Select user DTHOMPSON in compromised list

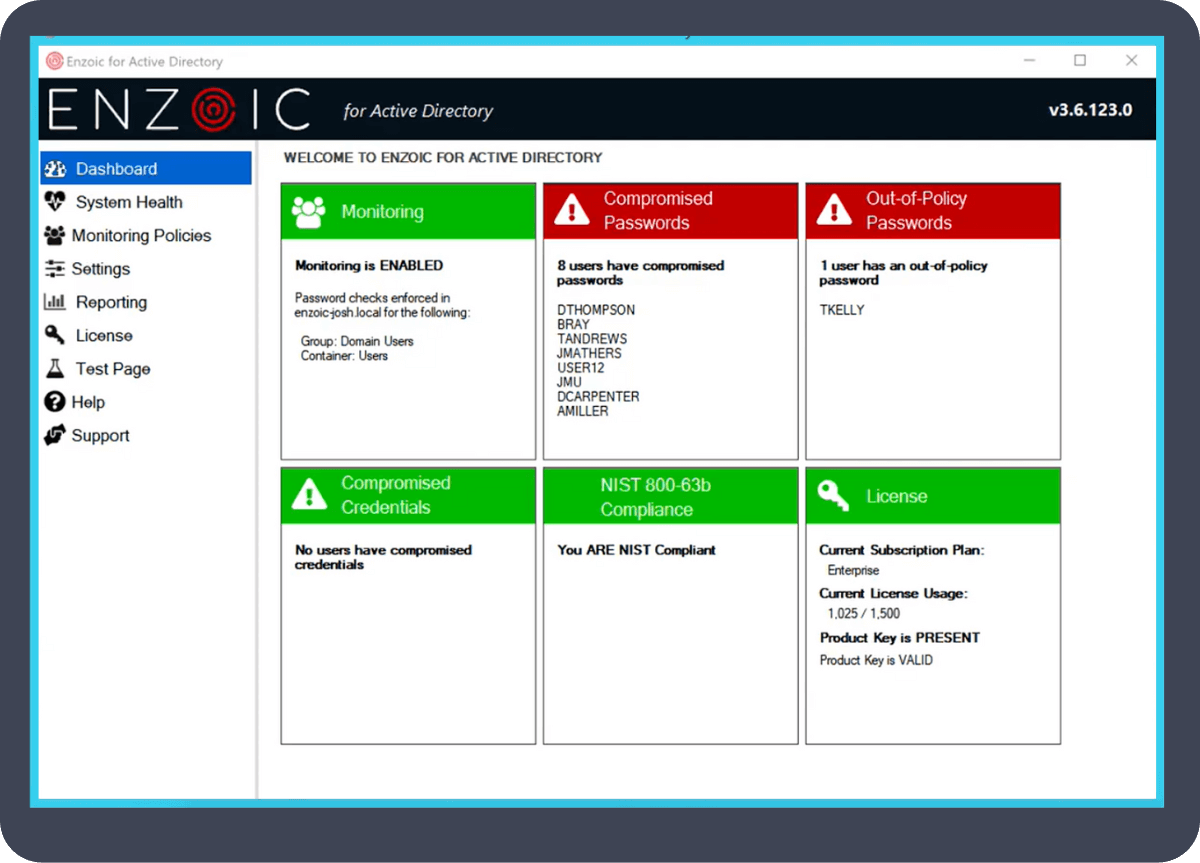[x=596, y=310]
